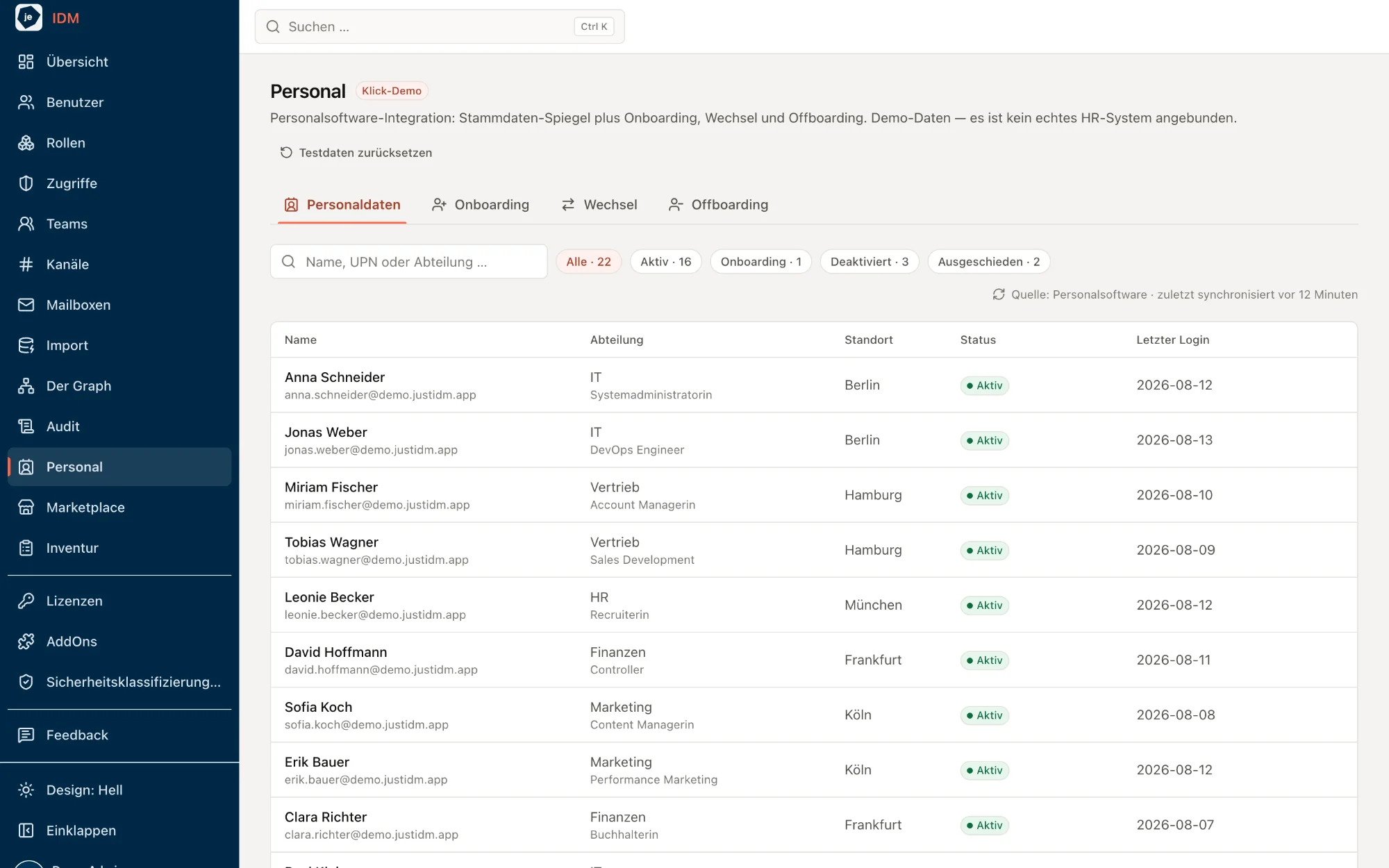Click the Teams sidebar icon
This screenshot has width=1389, height=868.
[26, 224]
